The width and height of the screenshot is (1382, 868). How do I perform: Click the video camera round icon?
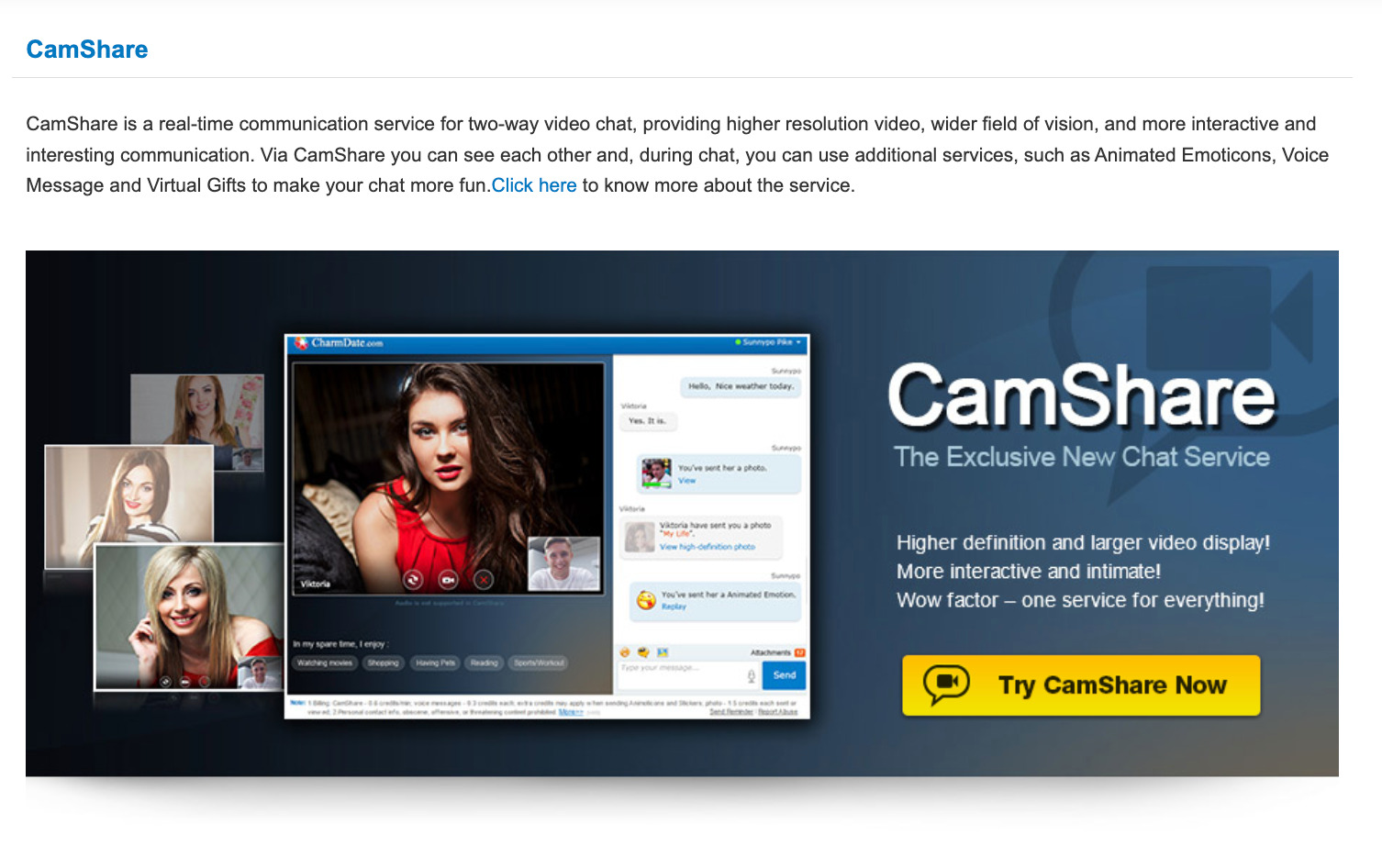coord(448,580)
